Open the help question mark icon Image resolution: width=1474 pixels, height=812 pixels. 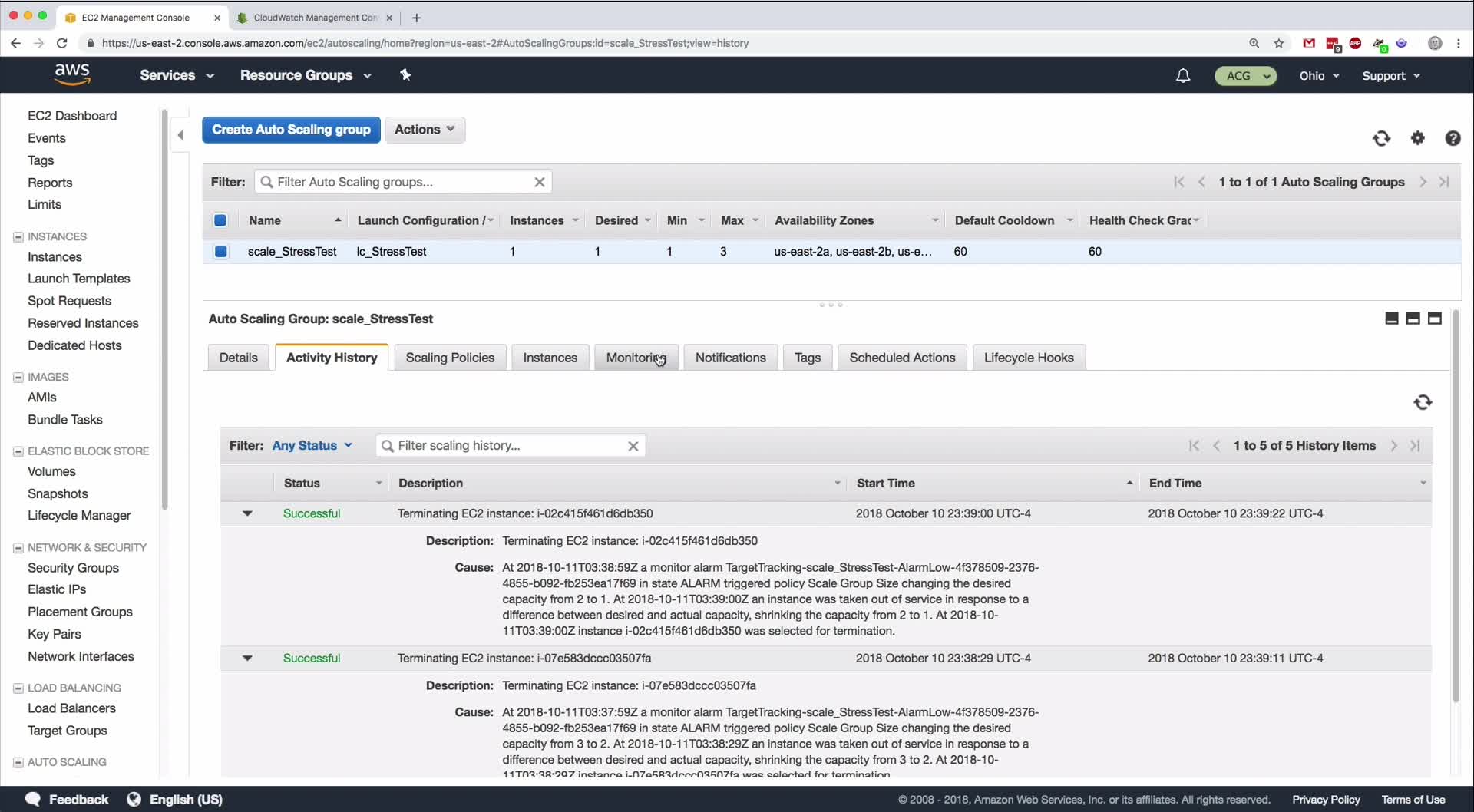pos(1453,138)
